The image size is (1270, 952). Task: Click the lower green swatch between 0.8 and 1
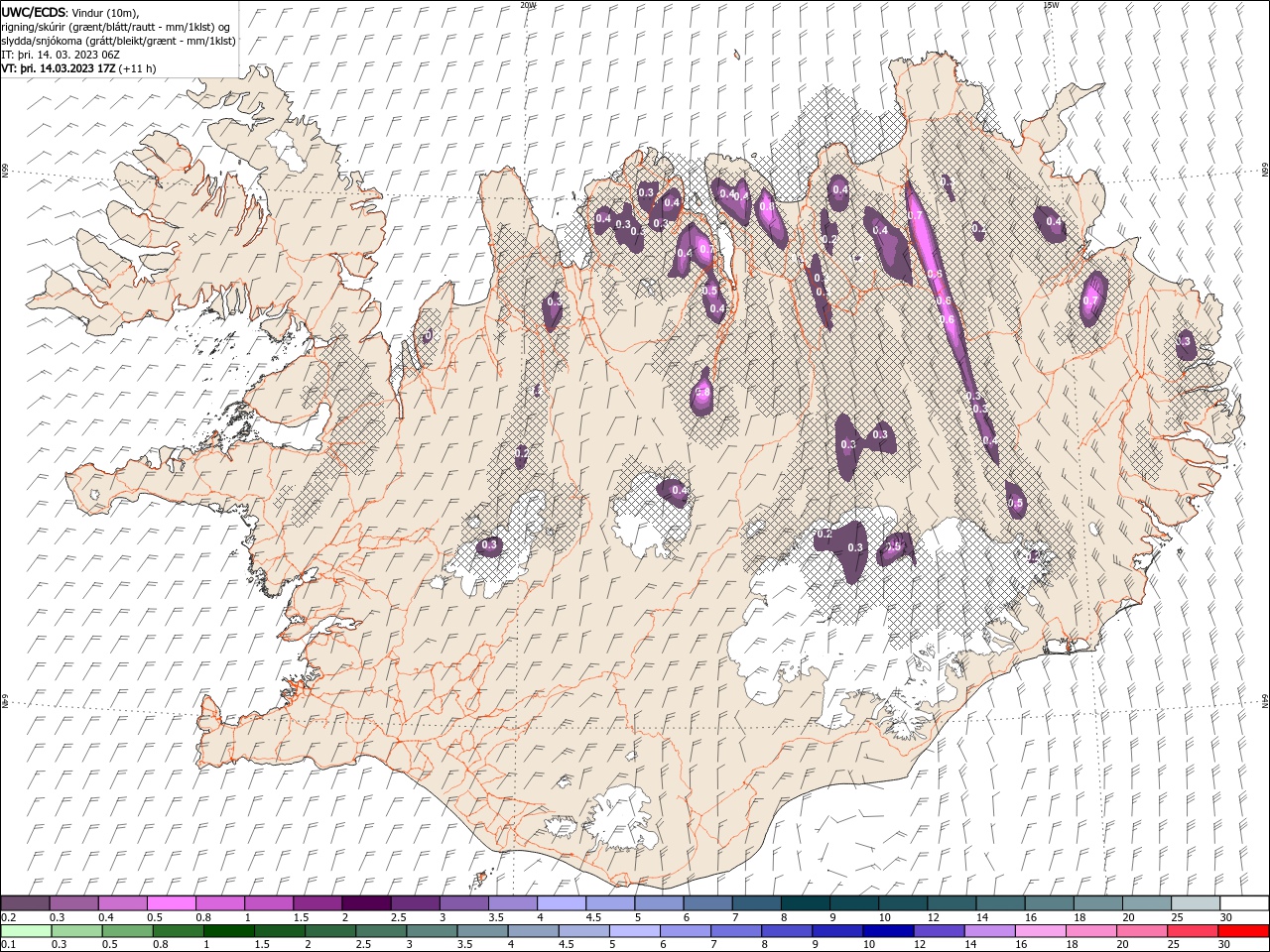pyautogui.click(x=178, y=931)
